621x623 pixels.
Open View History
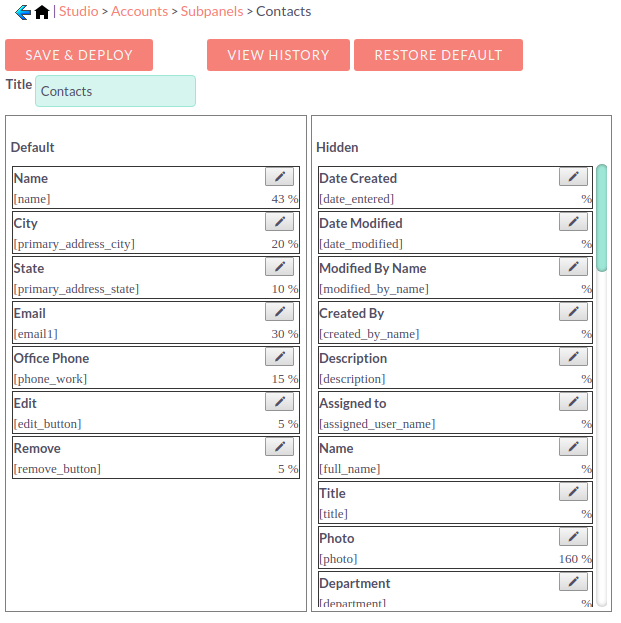pyautogui.click(x=278, y=55)
